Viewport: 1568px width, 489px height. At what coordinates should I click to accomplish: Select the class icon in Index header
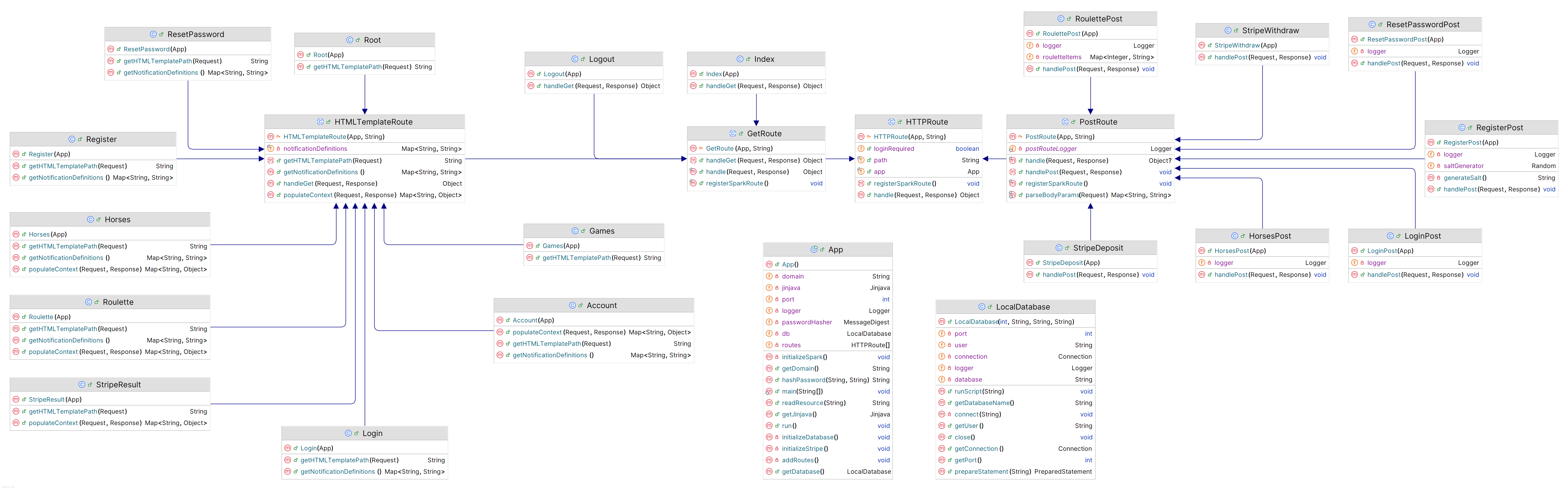pos(740,59)
